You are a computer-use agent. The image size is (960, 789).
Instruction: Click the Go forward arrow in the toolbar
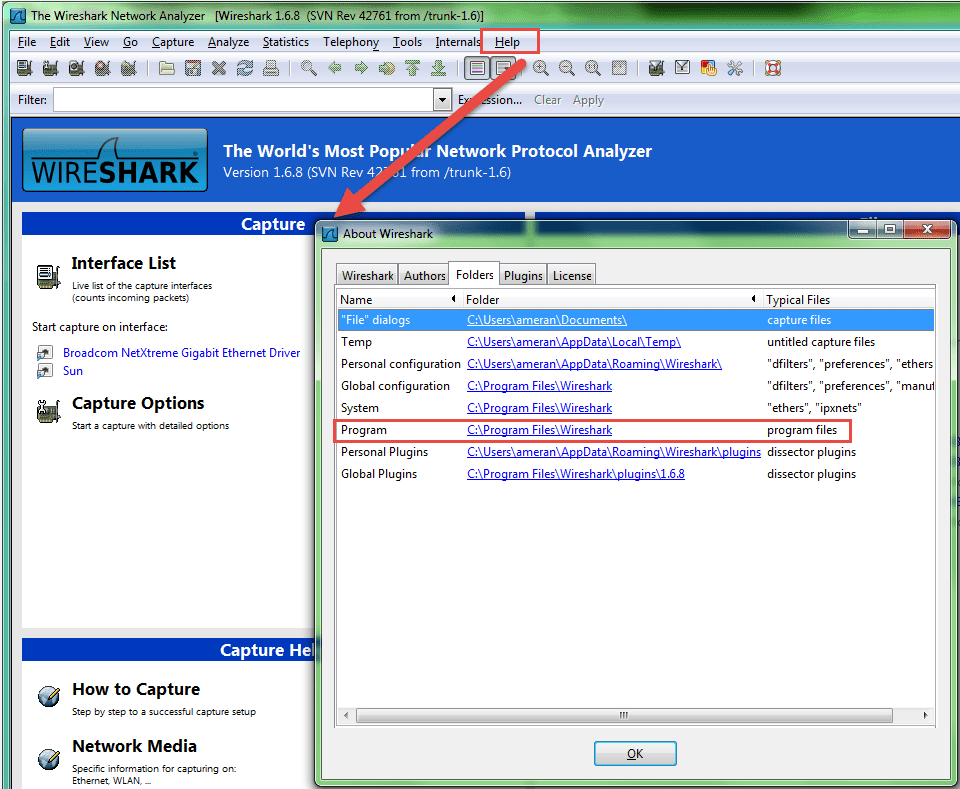pyautogui.click(x=361, y=68)
